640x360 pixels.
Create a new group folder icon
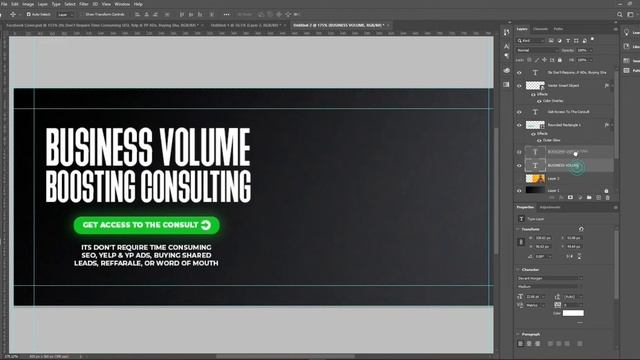589,198
